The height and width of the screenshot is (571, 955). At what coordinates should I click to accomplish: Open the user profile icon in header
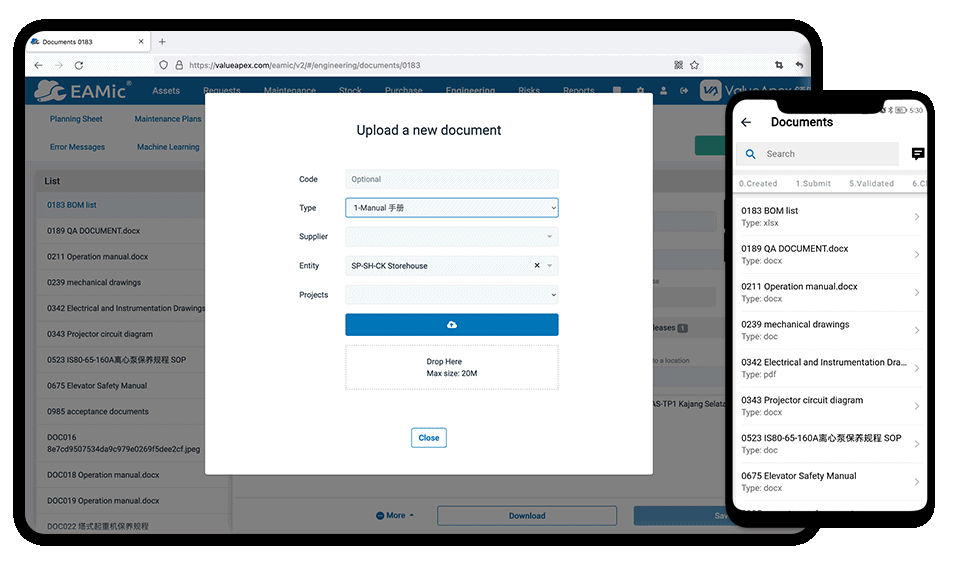663,90
